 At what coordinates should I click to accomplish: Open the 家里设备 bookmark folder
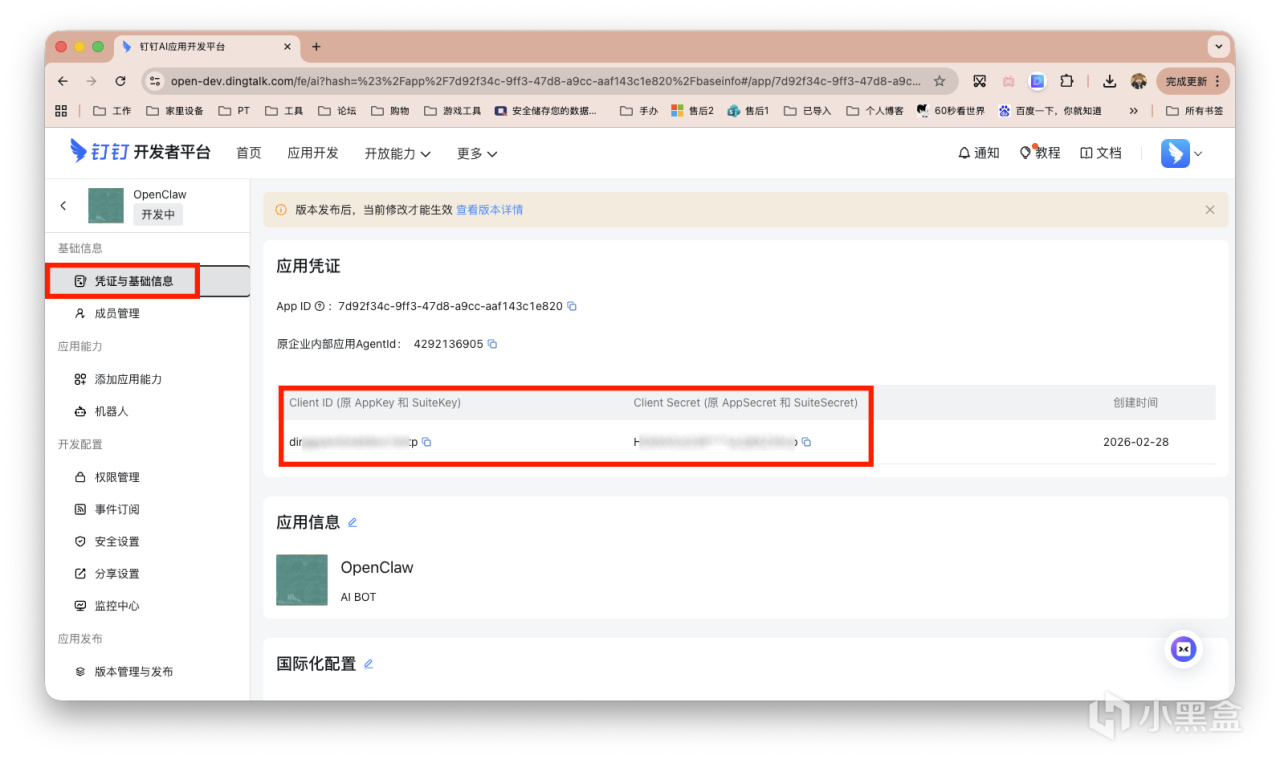(174, 111)
